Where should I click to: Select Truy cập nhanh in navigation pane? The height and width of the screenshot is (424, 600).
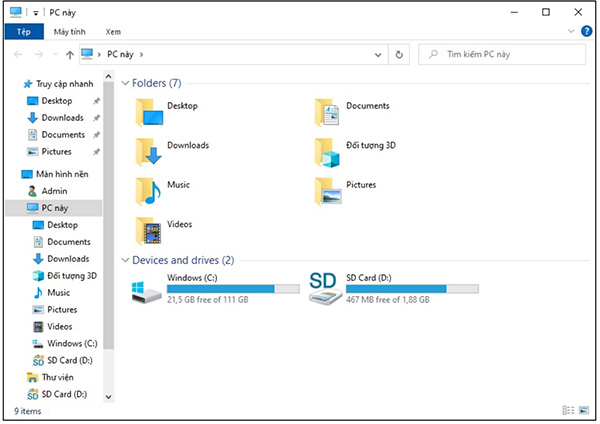(x=58, y=84)
